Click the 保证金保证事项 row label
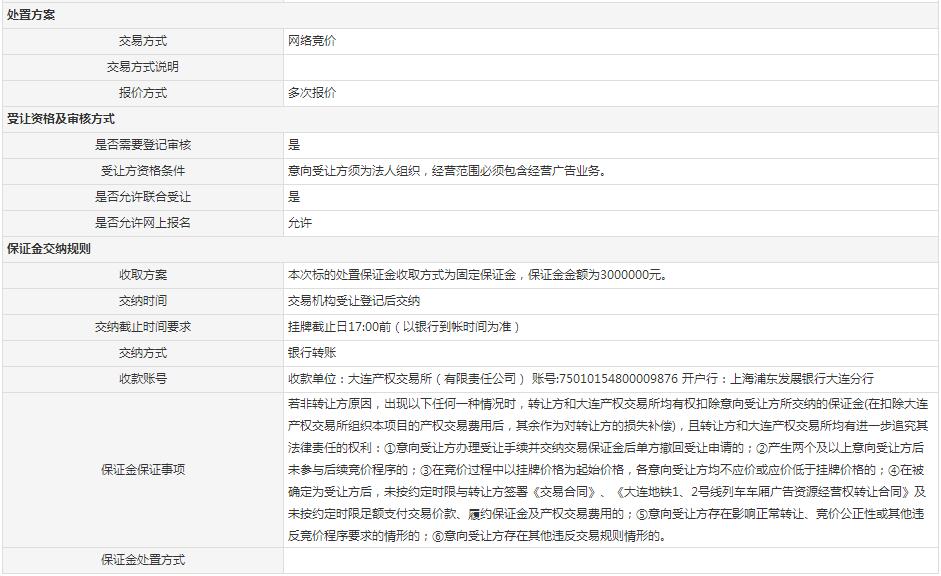Screen dimensions: 941x576 click(x=142, y=469)
